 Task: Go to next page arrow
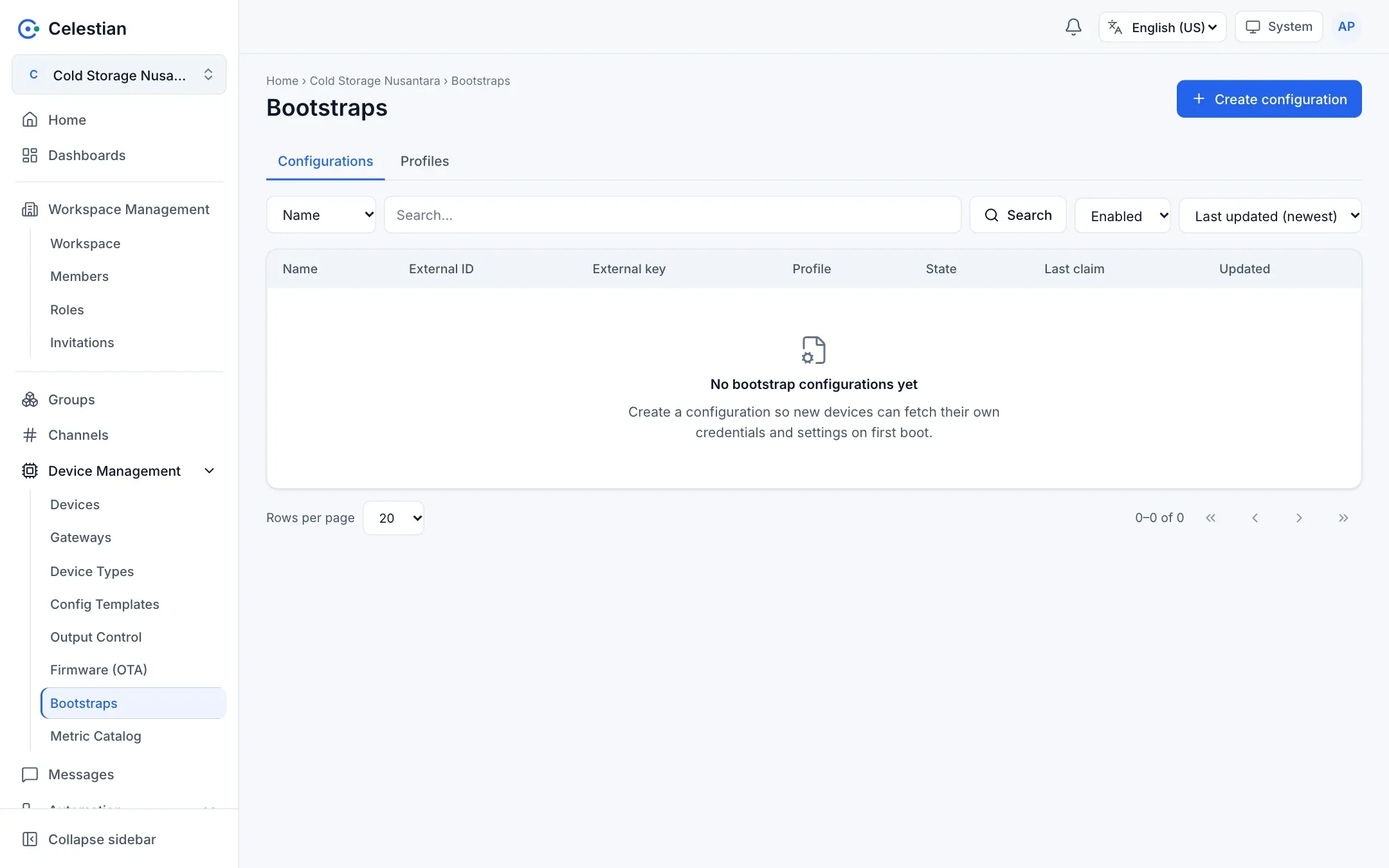coord(1299,518)
